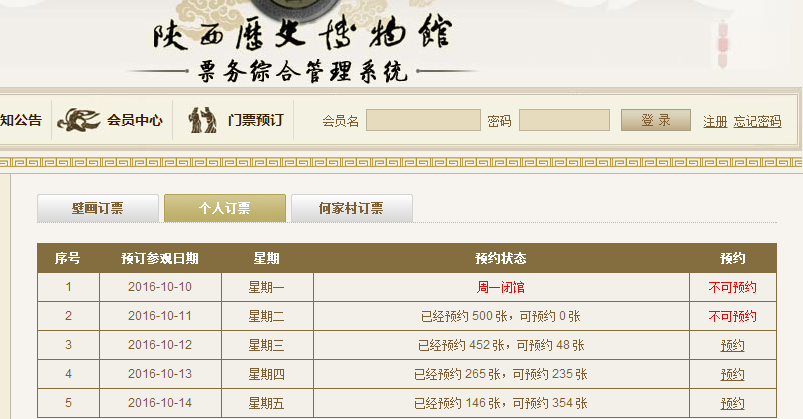Switch to the 何家村订票 tab
This screenshot has height=419, width=803.
click(351, 208)
